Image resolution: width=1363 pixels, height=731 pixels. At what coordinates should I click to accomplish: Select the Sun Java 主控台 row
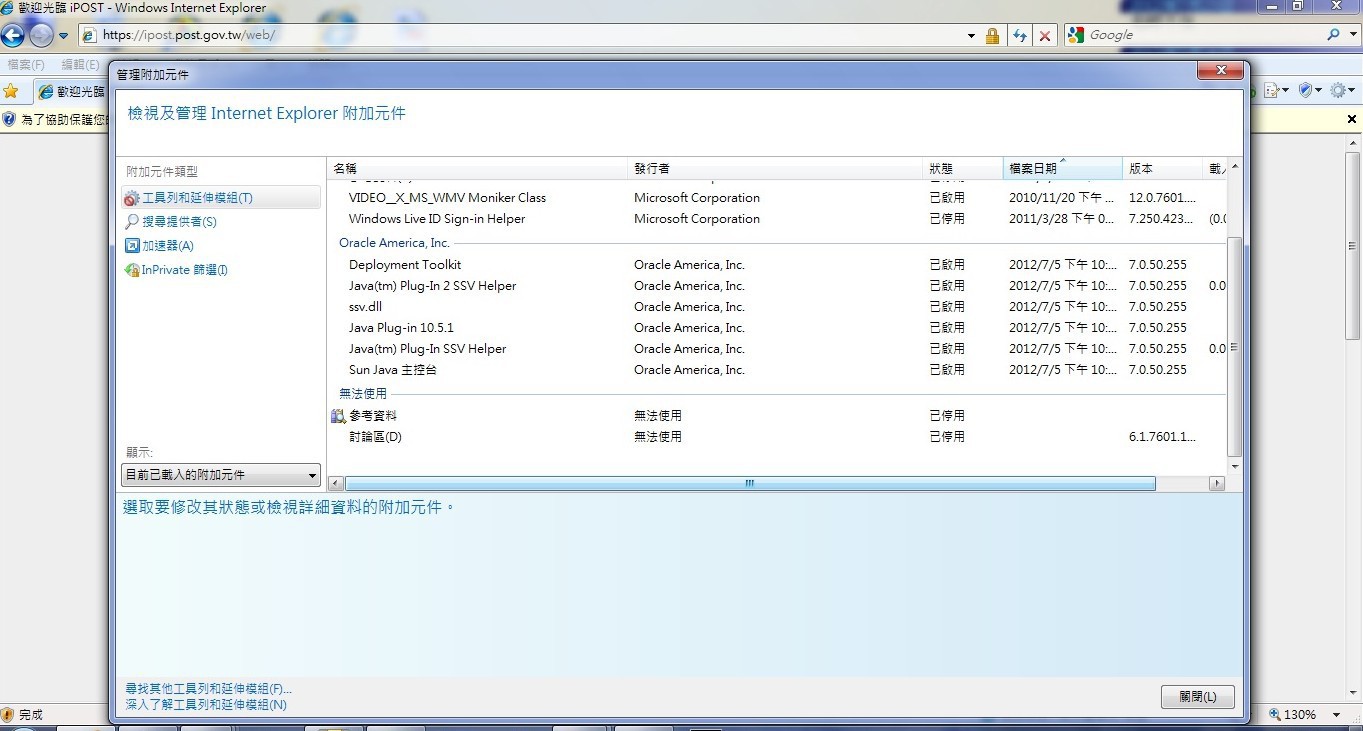tap(777, 370)
